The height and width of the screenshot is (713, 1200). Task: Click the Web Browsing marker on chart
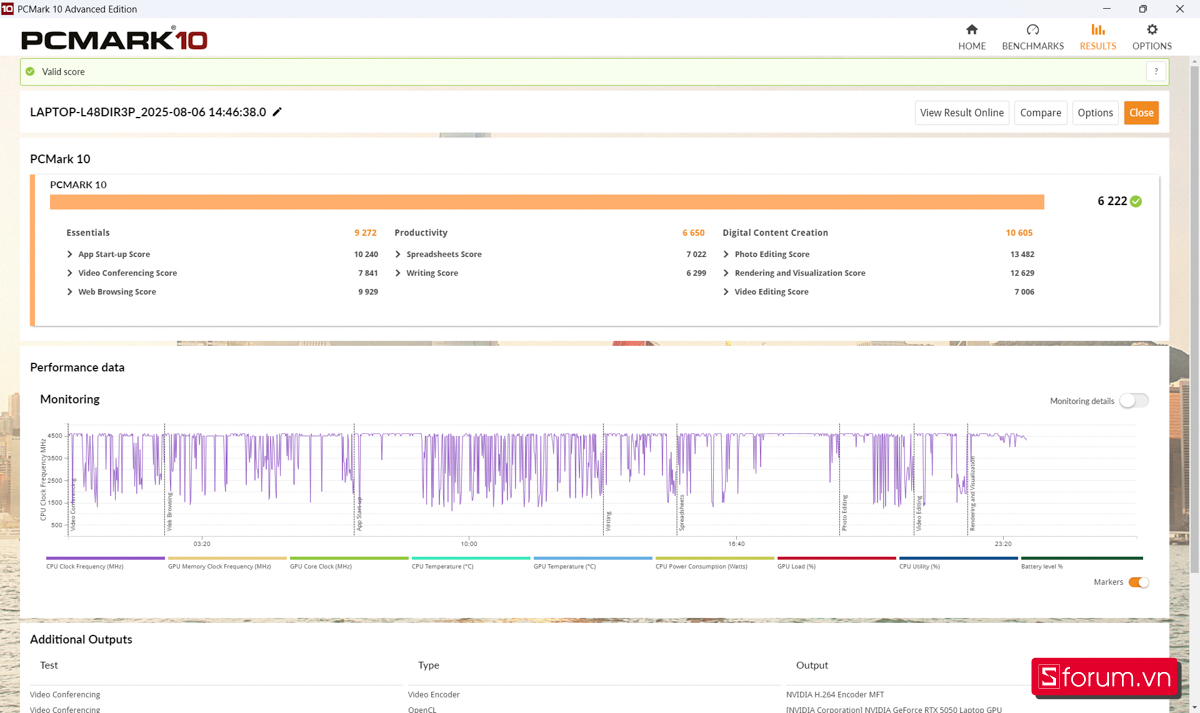point(169,511)
